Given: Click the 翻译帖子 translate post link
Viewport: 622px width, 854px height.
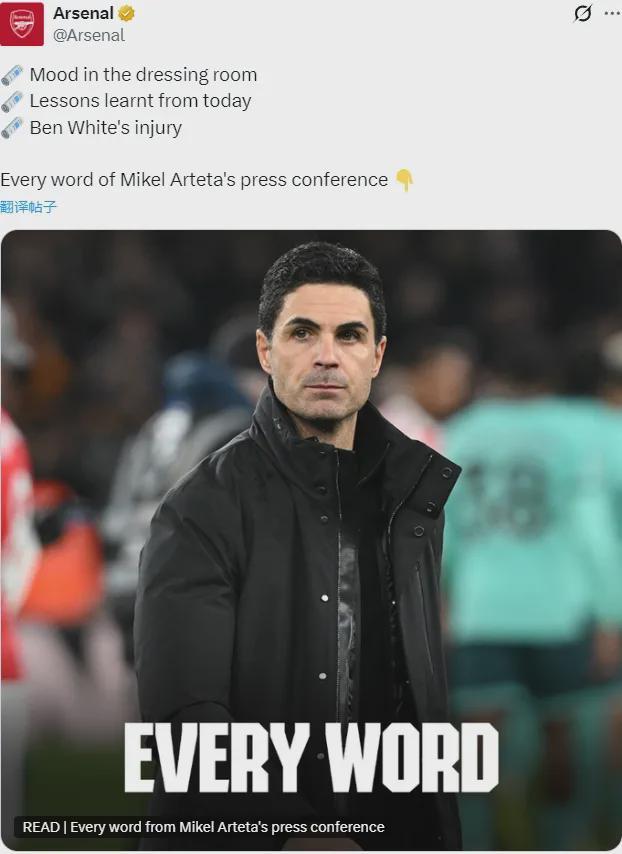Looking at the screenshot, I should click(28, 207).
